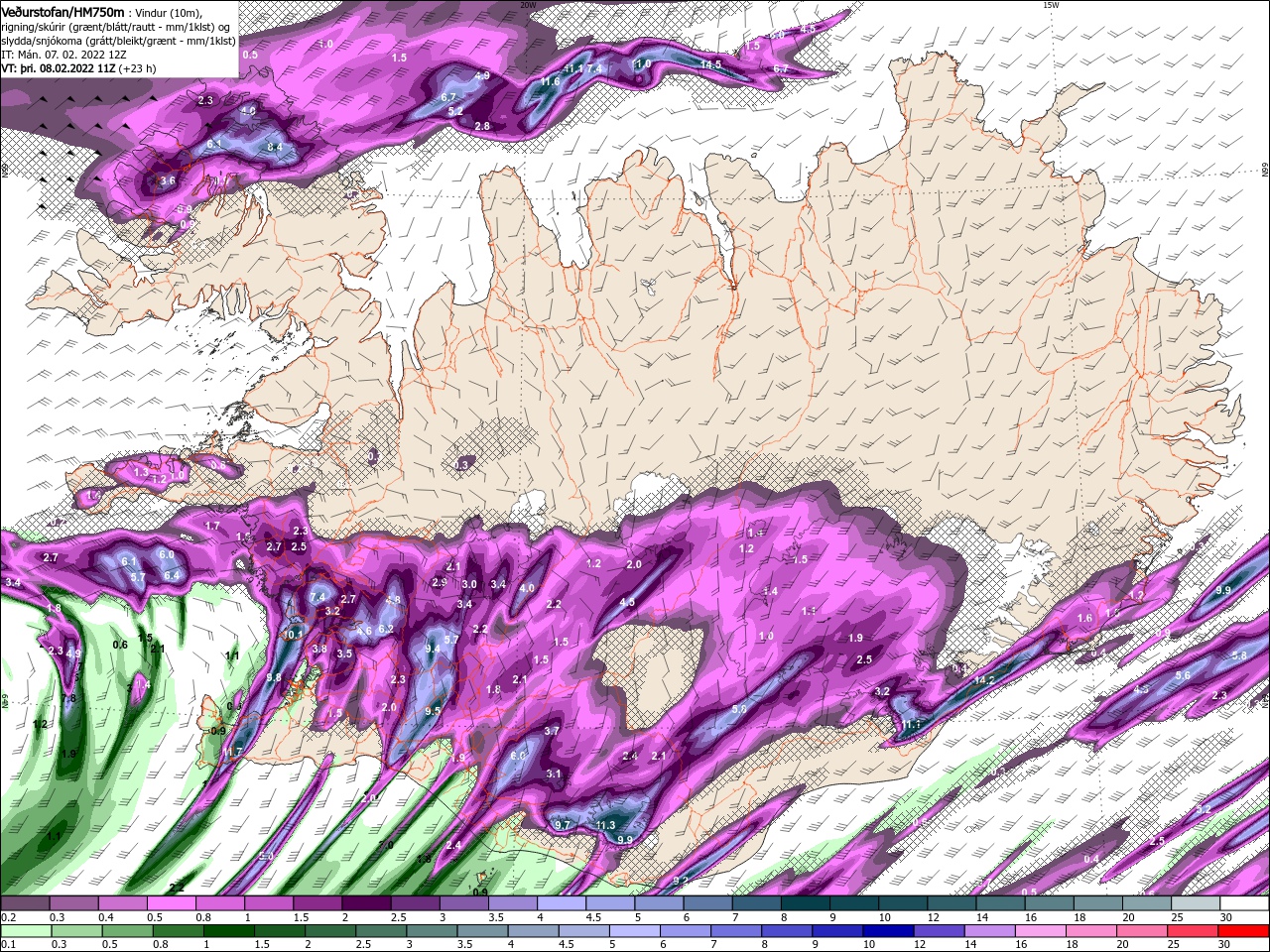Click the 8.4 precipitation value on the map

click(276, 147)
